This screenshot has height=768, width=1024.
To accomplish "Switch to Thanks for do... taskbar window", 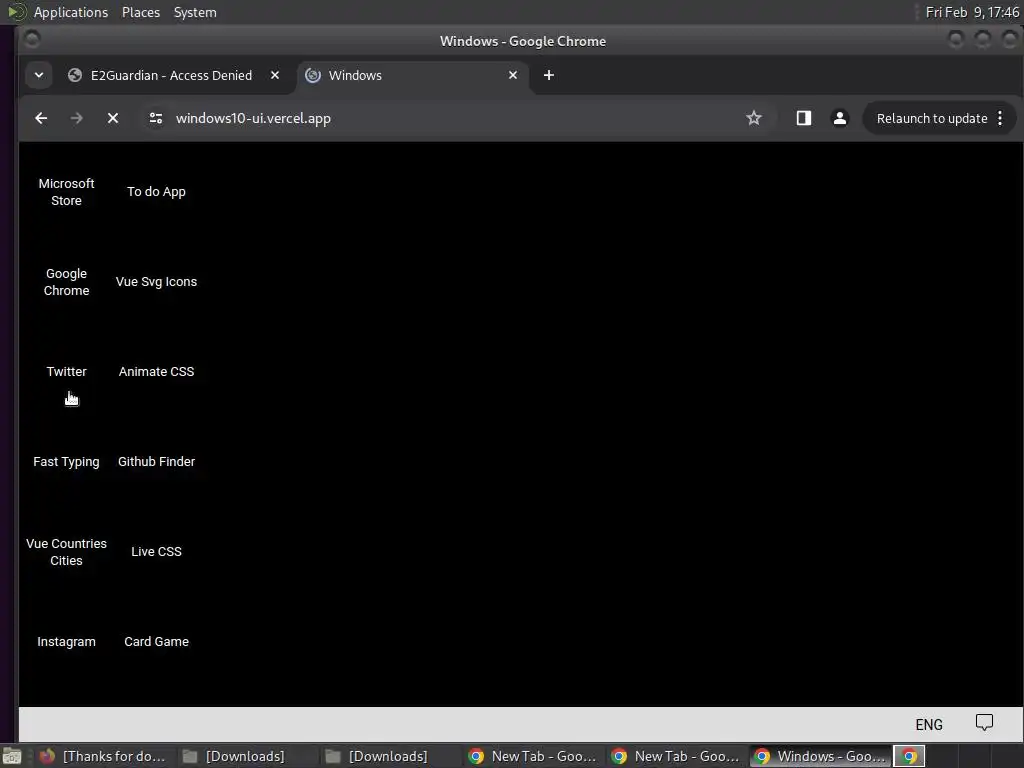I will (103, 756).
